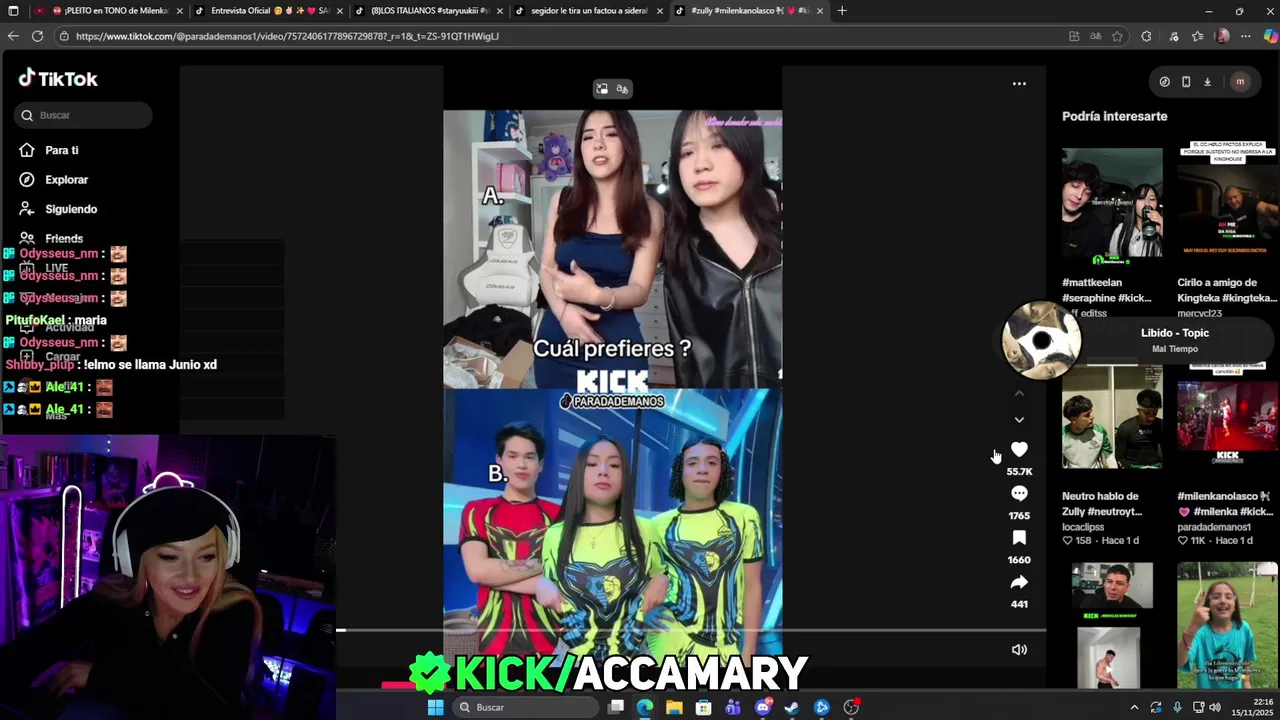Screen dimensions: 1280x720
Task: Open the Copilot icon in the browser
Action: (x=1270, y=36)
